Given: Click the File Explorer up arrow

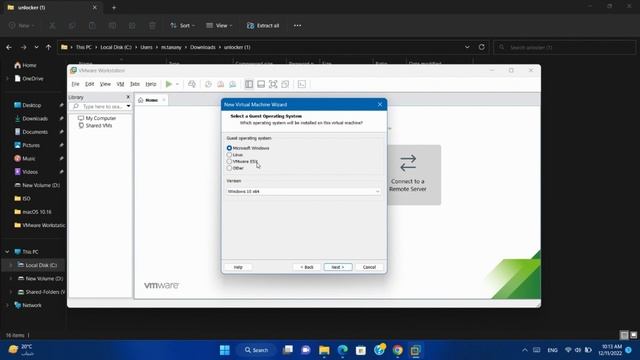Looking at the screenshot, I should tap(49, 47).
